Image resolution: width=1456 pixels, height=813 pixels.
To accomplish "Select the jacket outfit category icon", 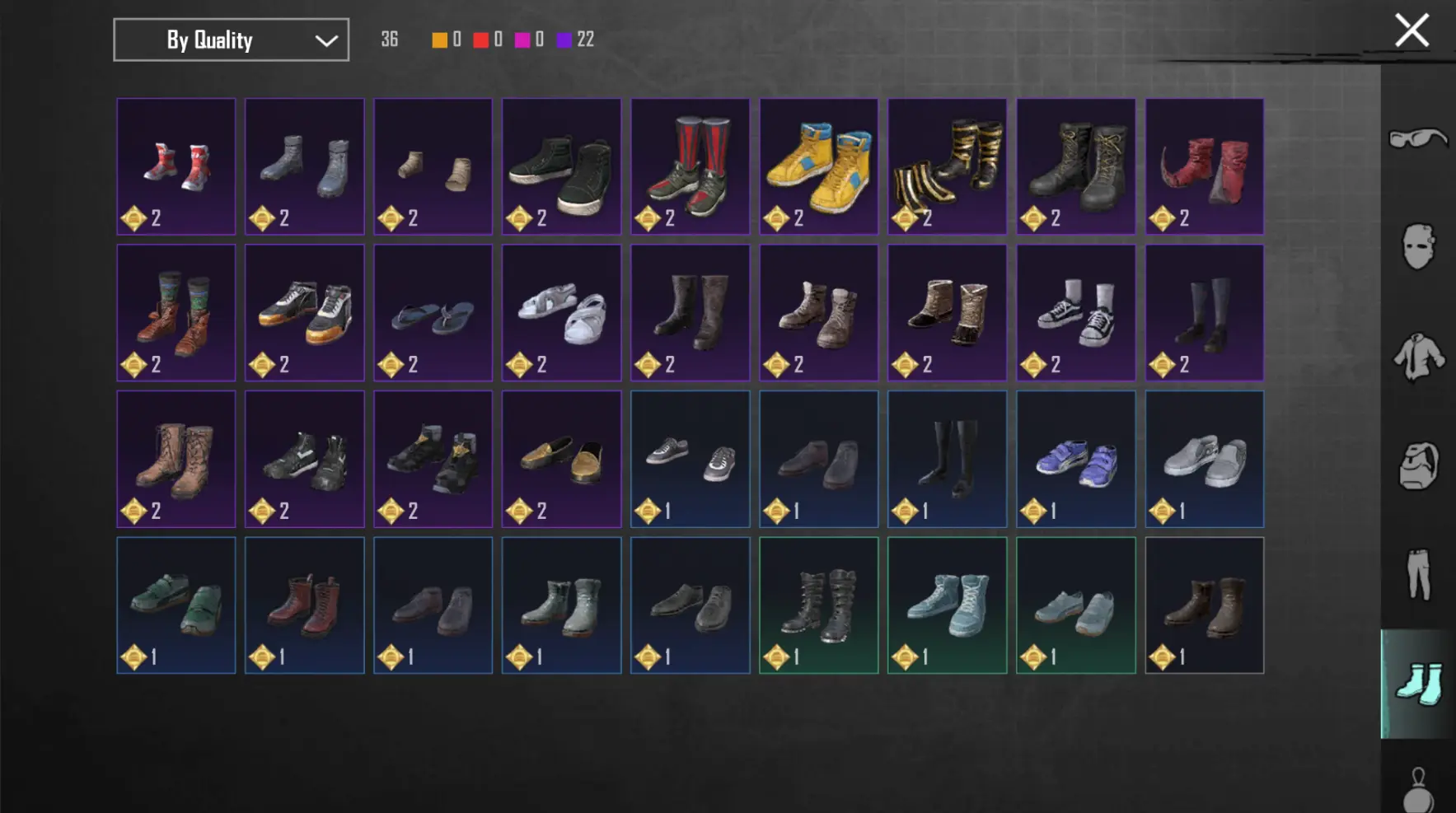I will (1418, 357).
